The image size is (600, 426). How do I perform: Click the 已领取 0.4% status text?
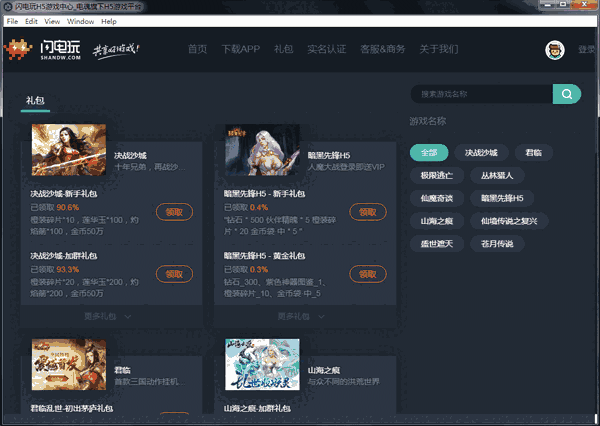click(x=246, y=207)
